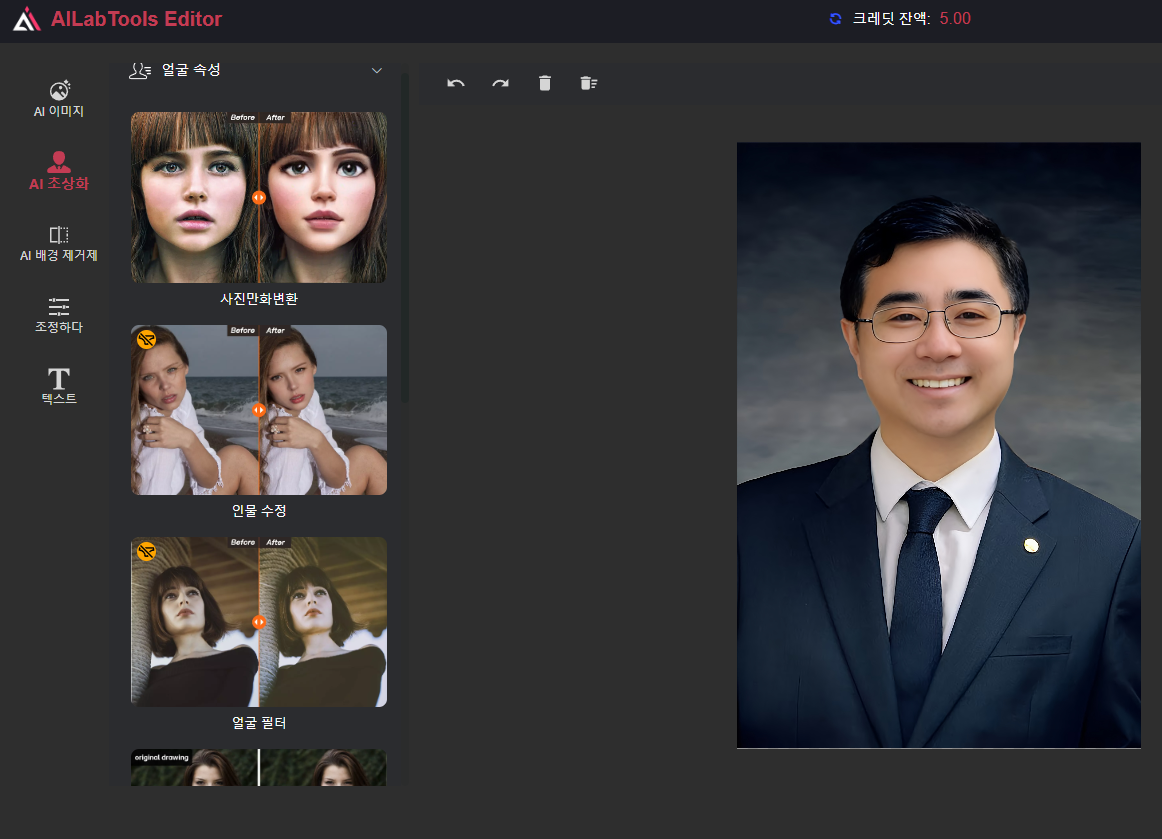Open the AI 배경 제거제 sidebar tool
The image size is (1162, 839).
[x=59, y=243]
